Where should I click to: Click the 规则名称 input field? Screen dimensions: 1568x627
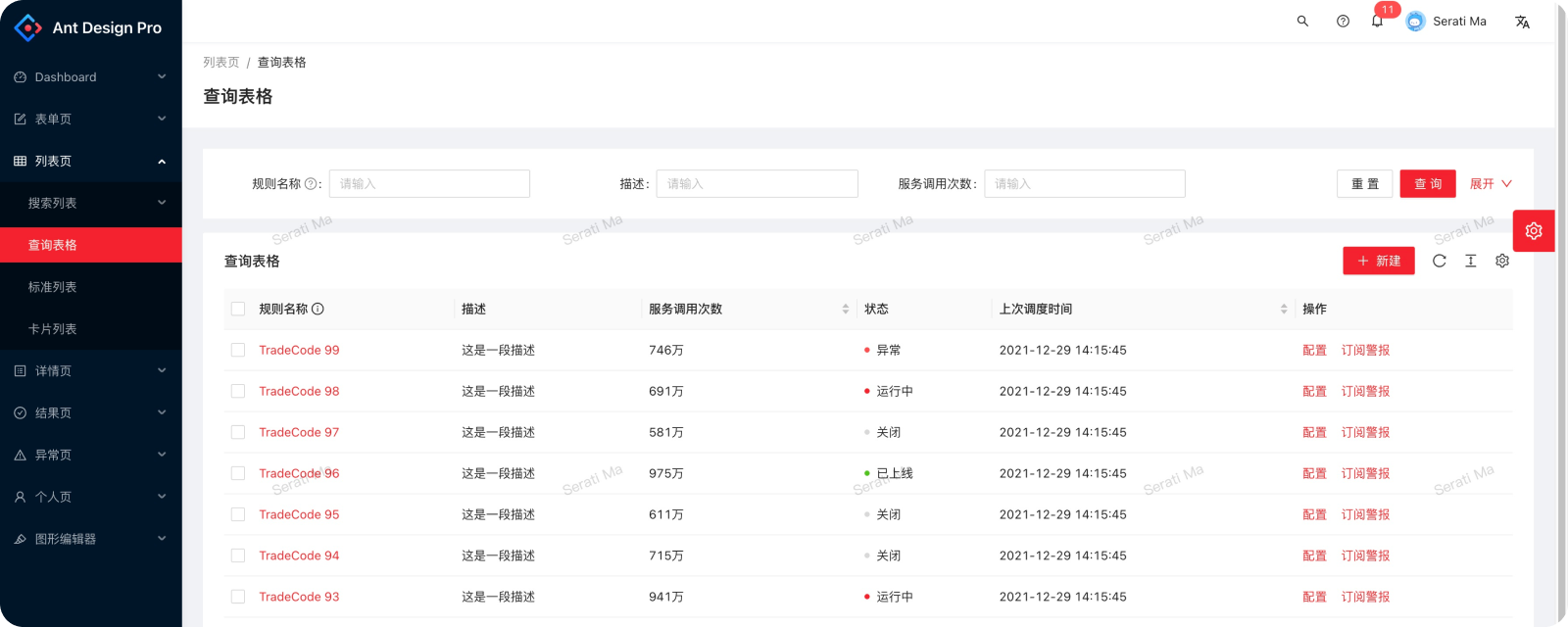pyautogui.click(x=429, y=184)
